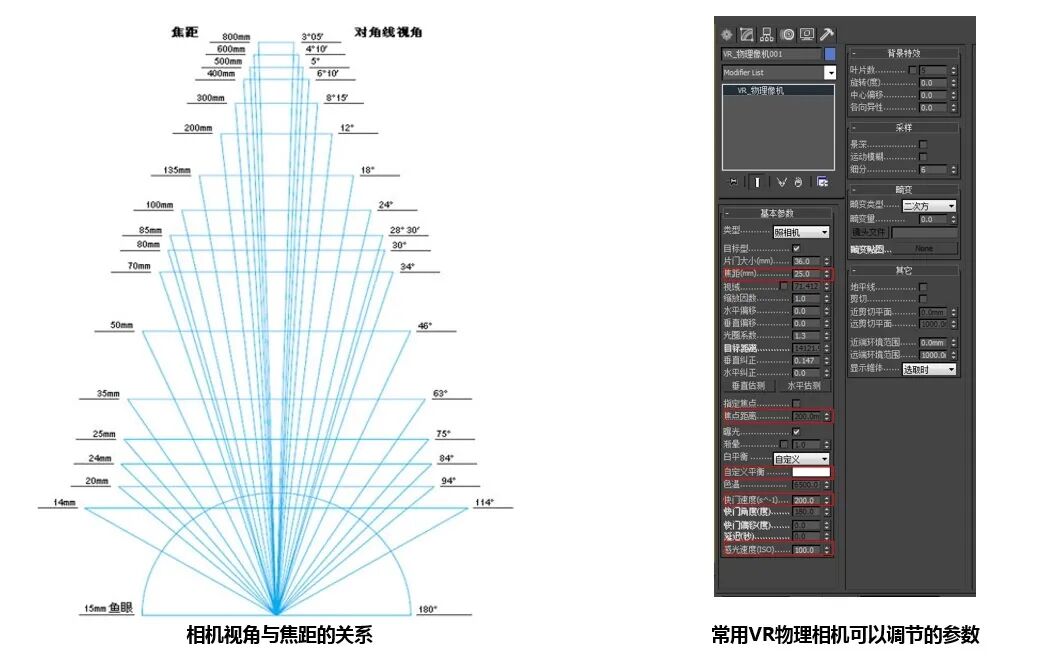Open the Utilities hammer panel tab
Viewport: 1051px width, 666px height.
(x=827, y=34)
